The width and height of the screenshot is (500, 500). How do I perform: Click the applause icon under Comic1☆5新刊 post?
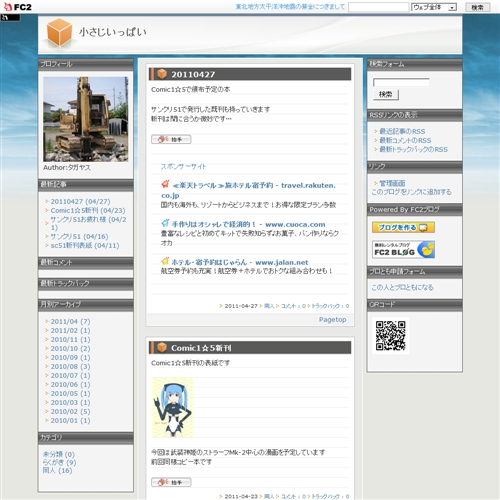(171, 482)
